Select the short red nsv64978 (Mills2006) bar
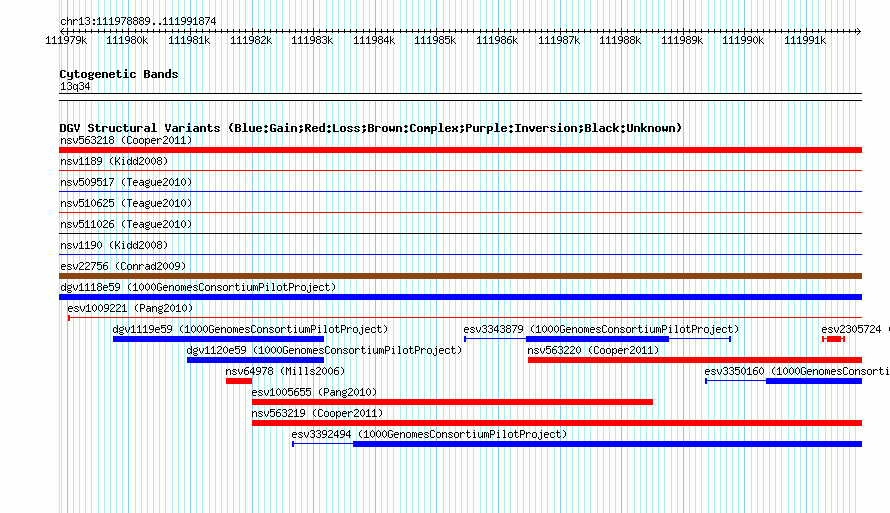 pyautogui.click(x=239, y=381)
